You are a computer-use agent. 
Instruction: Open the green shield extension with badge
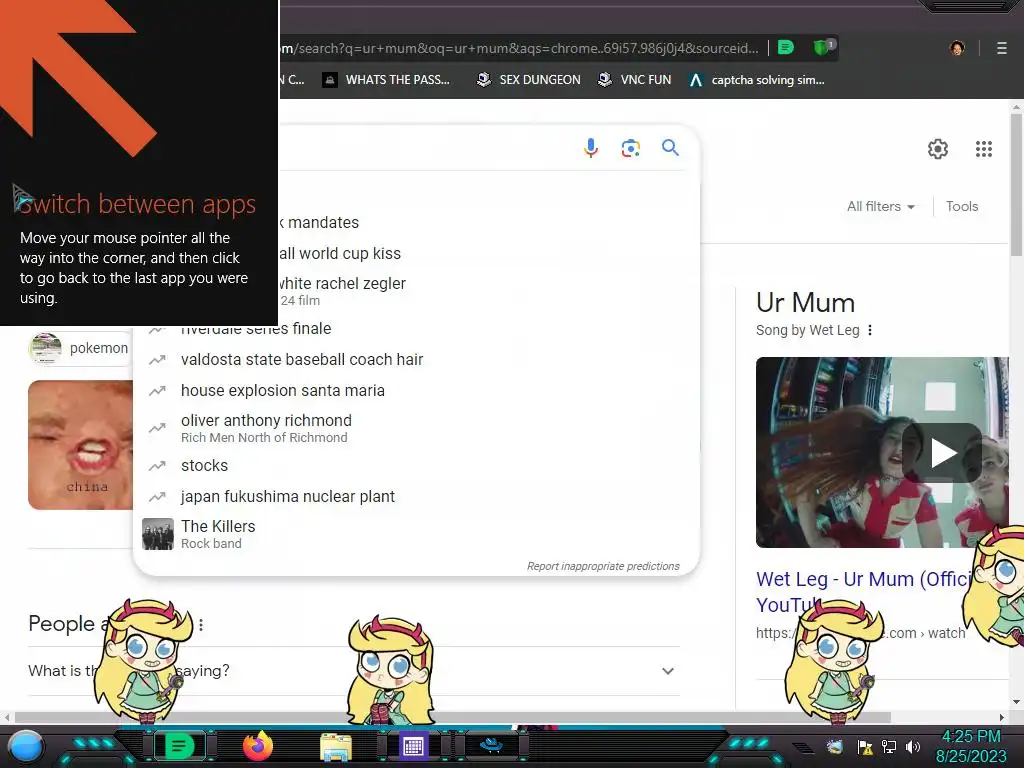(823, 47)
